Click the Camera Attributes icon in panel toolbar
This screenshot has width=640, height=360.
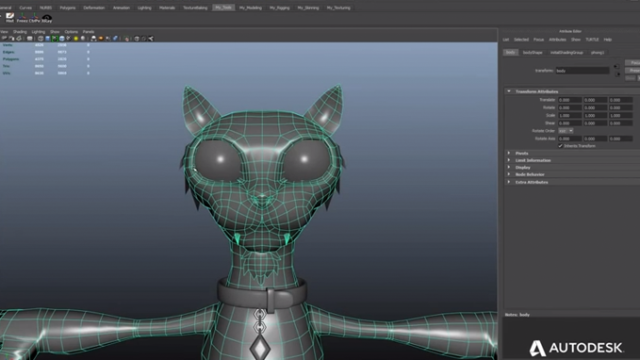[11, 38]
